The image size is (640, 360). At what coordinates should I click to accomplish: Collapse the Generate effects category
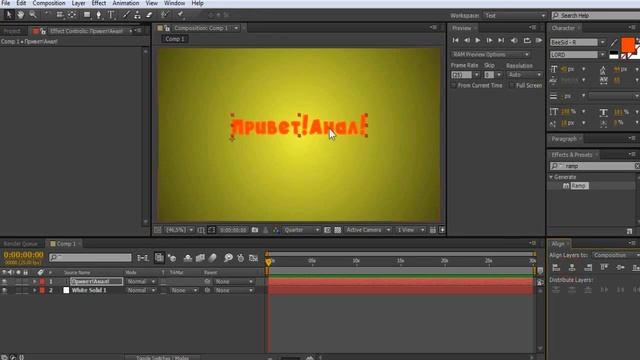[551, 177]
